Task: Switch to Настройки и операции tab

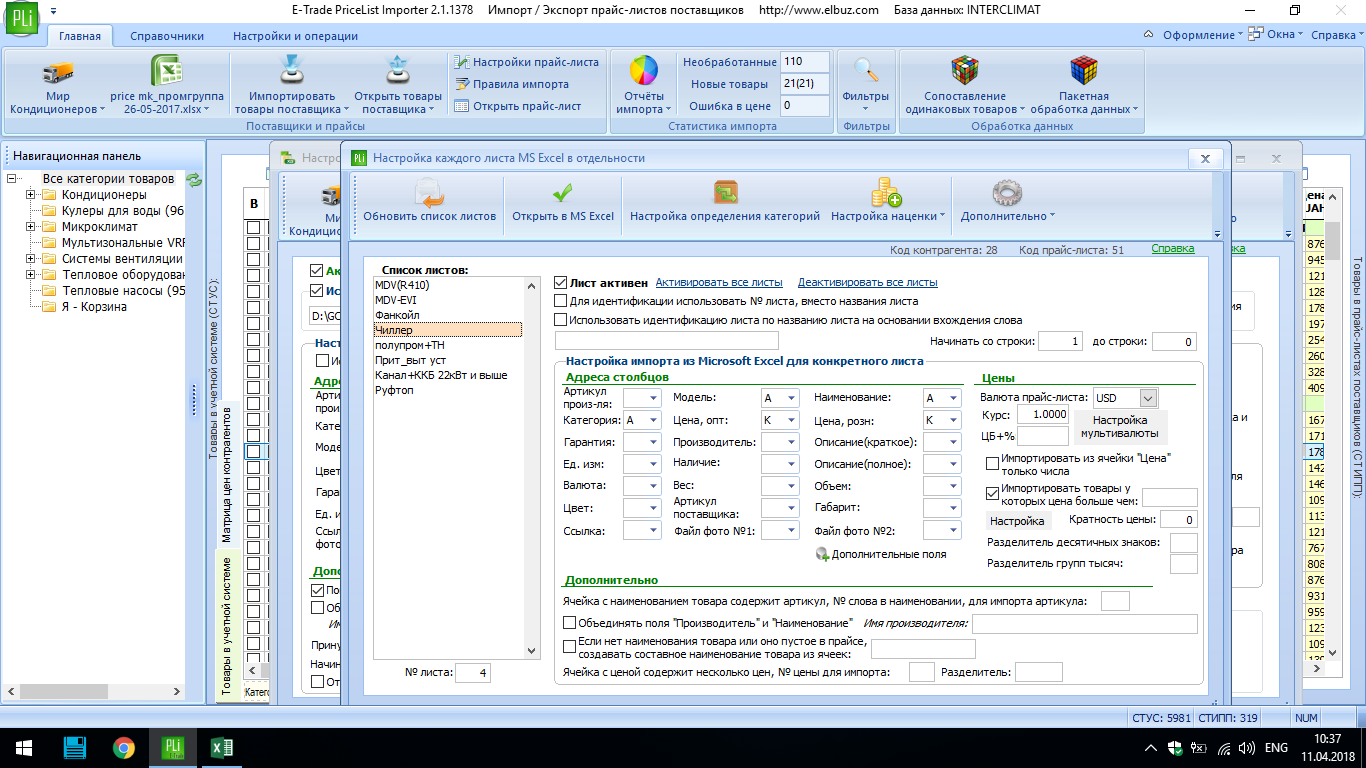Action: tap(295, 36)
